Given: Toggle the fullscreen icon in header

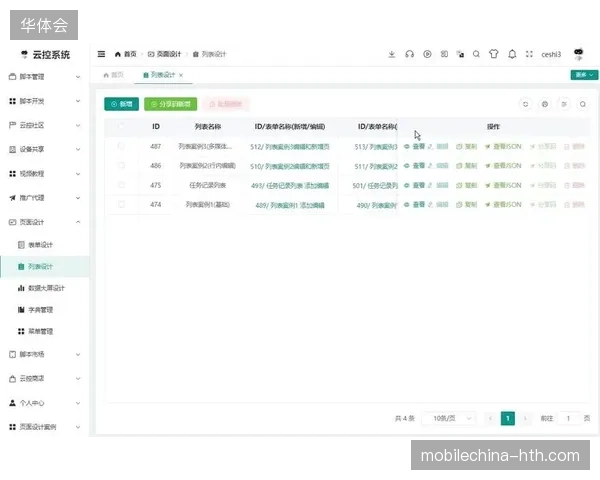Looking at the screenshot, I should 529,54.
